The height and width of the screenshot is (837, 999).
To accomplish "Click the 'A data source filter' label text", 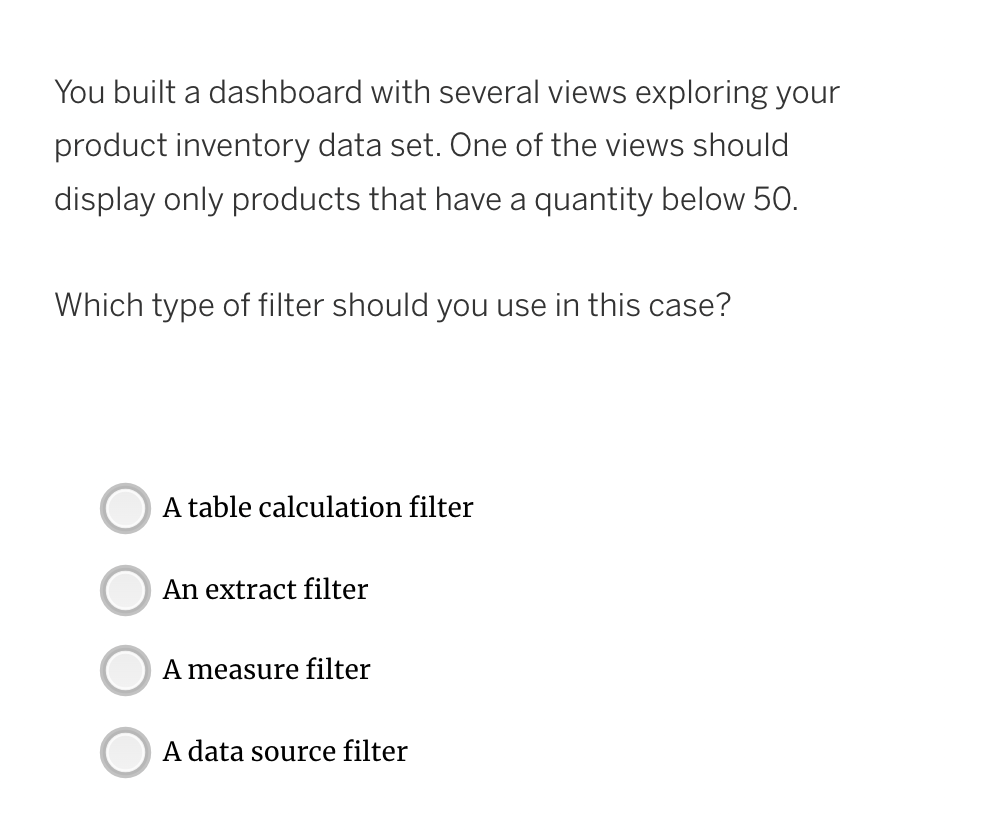I will (x=285, y=751).
